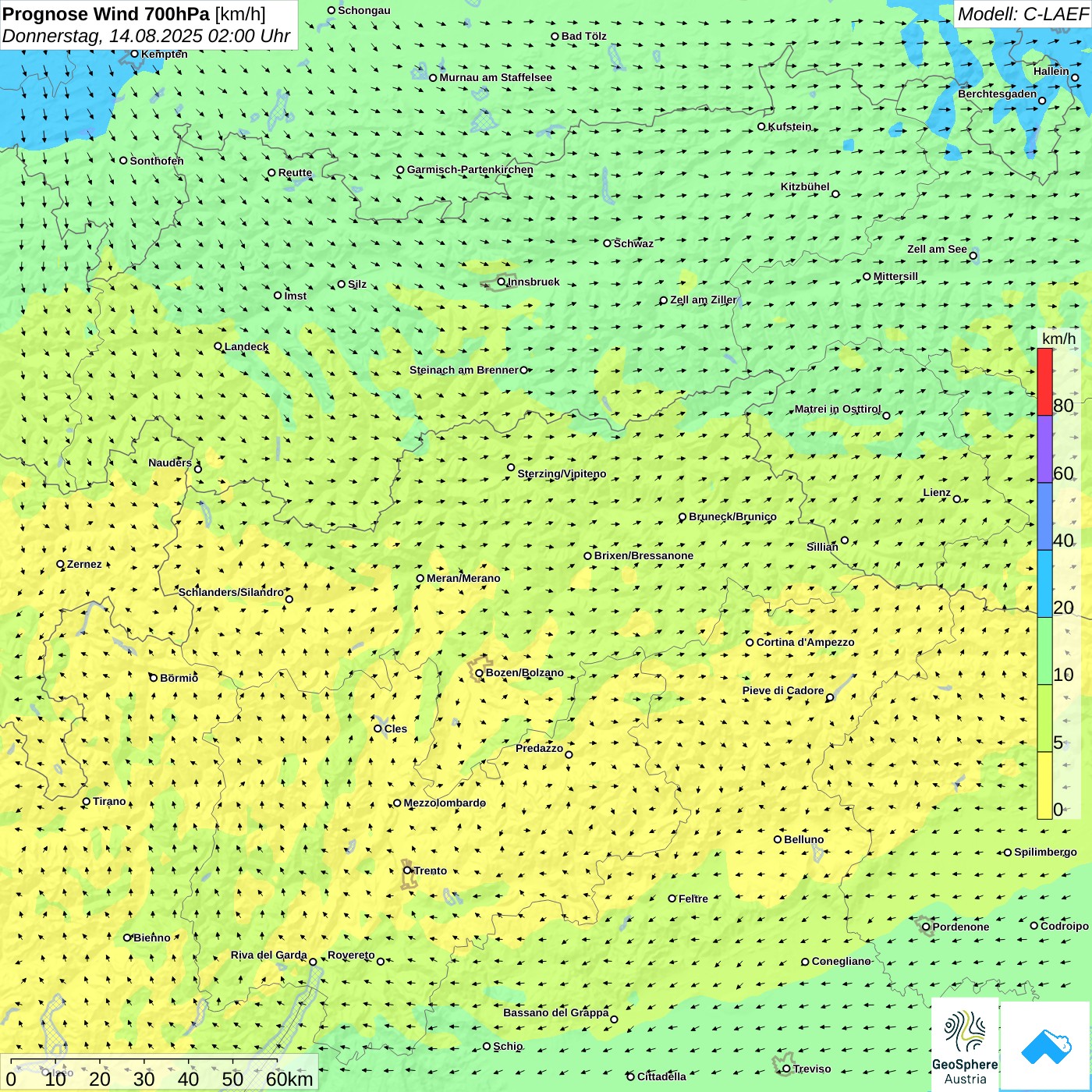Click the Treviso label
The image size is (1092, 1092).
tap(812, 1069)
